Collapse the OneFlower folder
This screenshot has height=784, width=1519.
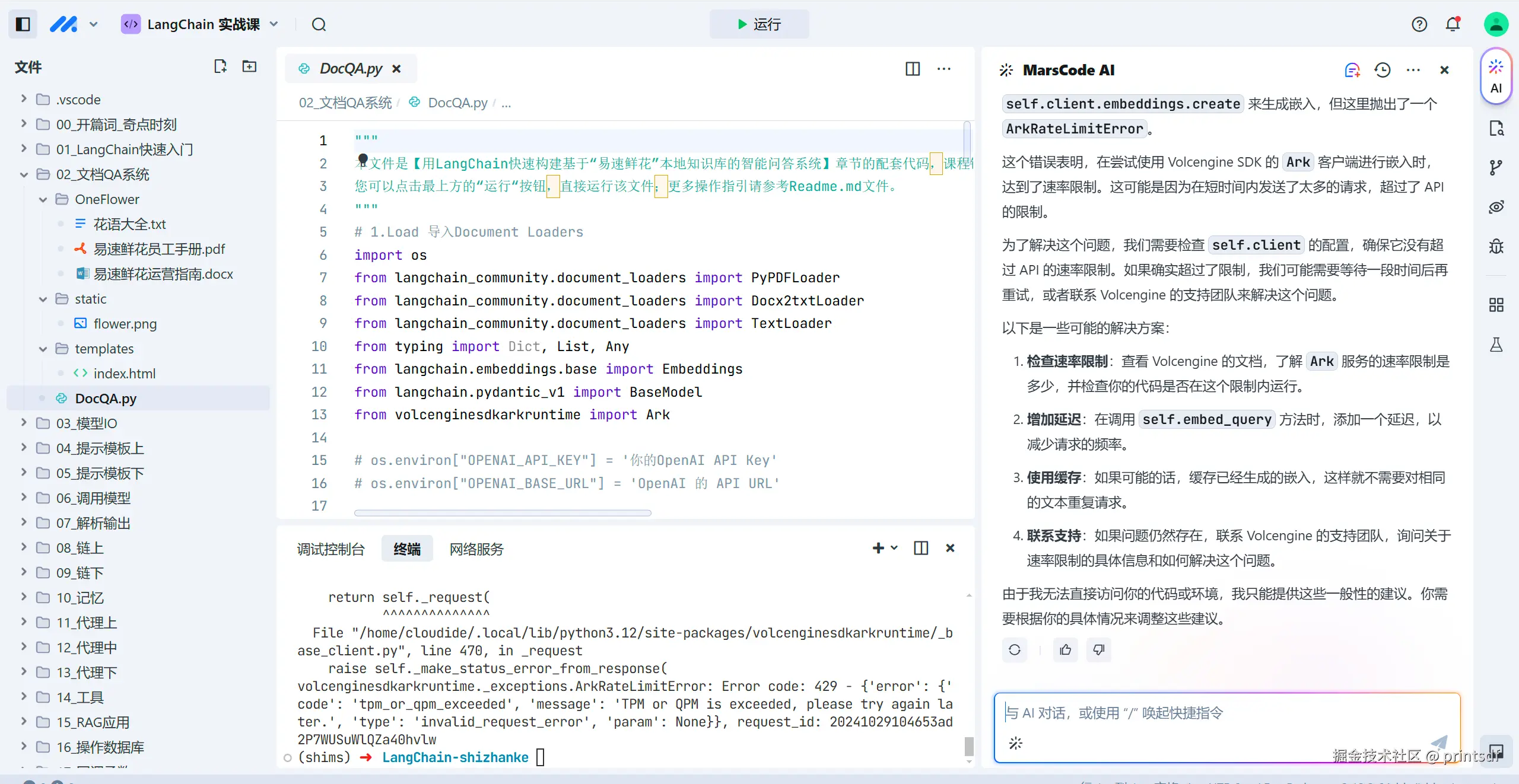point(42,199)
